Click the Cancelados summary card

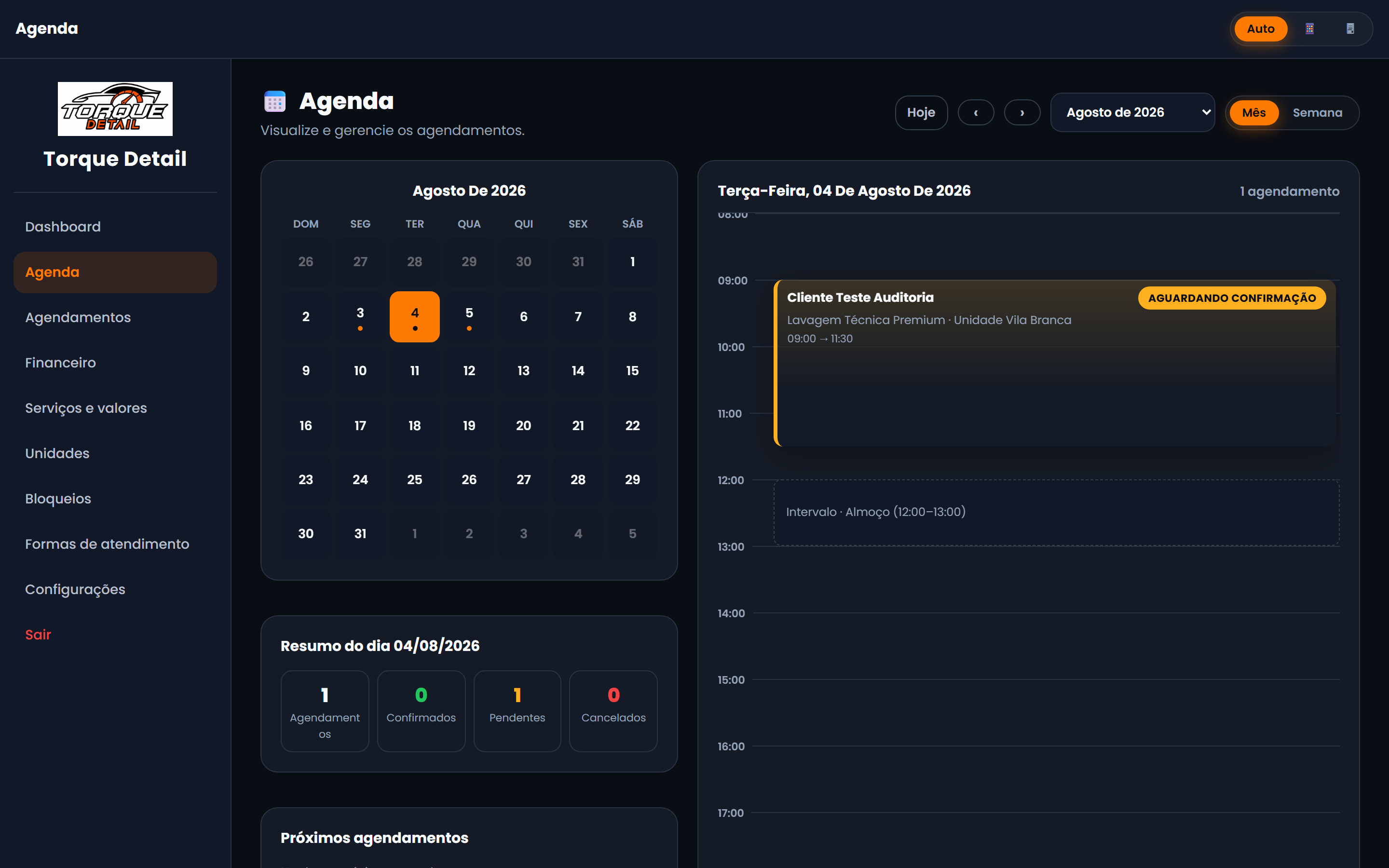tap(613, 711)
